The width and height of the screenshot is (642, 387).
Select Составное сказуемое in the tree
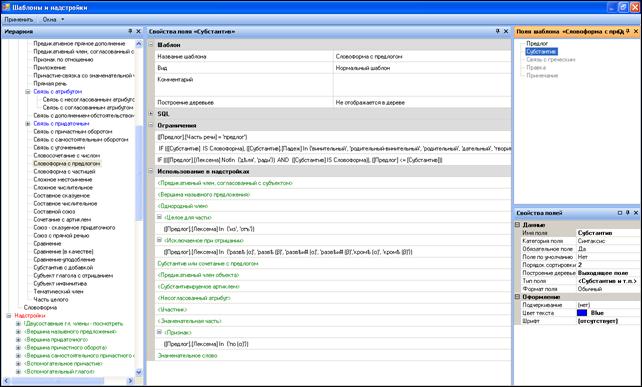(61, 195)
